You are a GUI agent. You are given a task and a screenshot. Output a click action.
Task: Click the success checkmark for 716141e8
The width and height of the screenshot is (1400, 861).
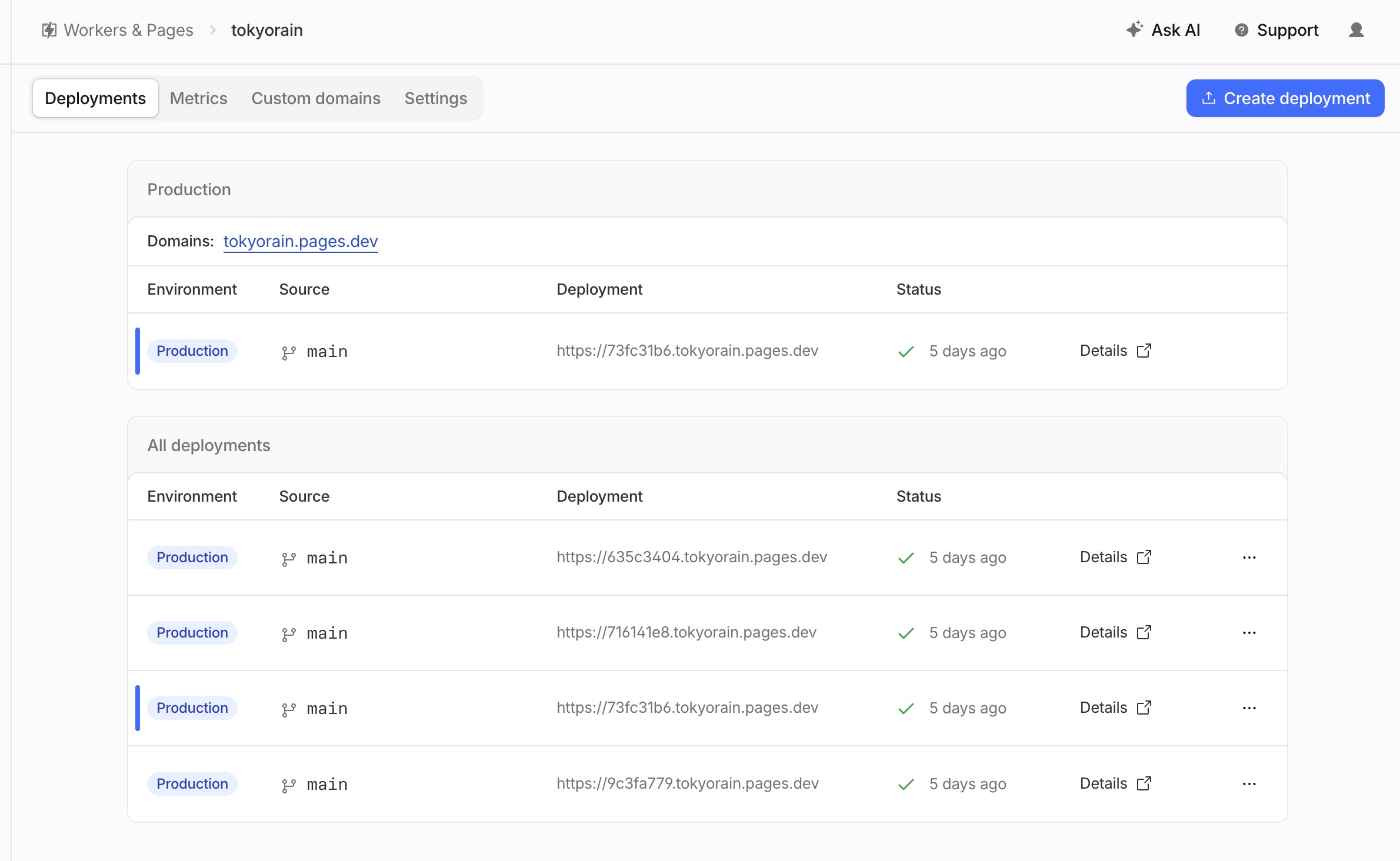(906, 633)
